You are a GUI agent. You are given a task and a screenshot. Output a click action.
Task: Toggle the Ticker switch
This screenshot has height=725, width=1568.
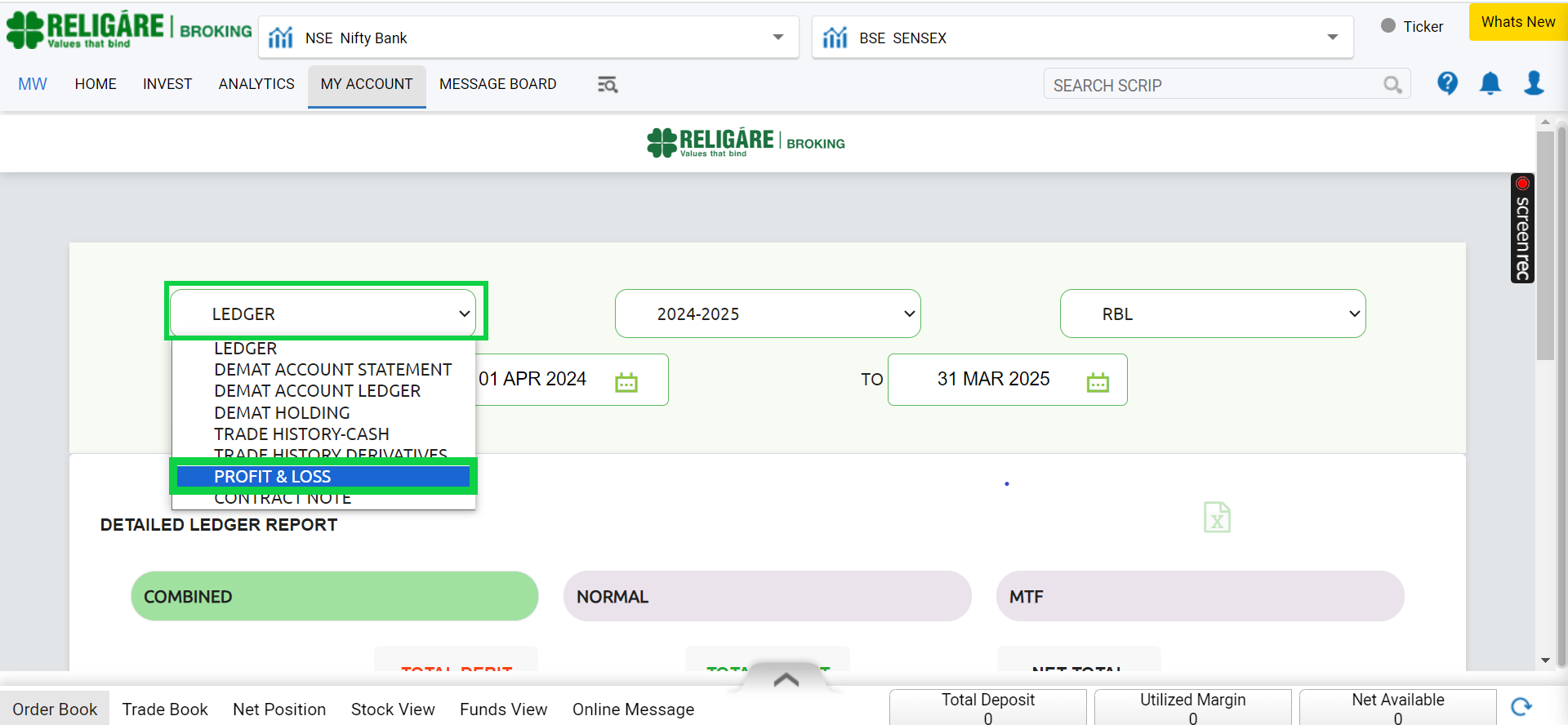tap(1388, 26)
